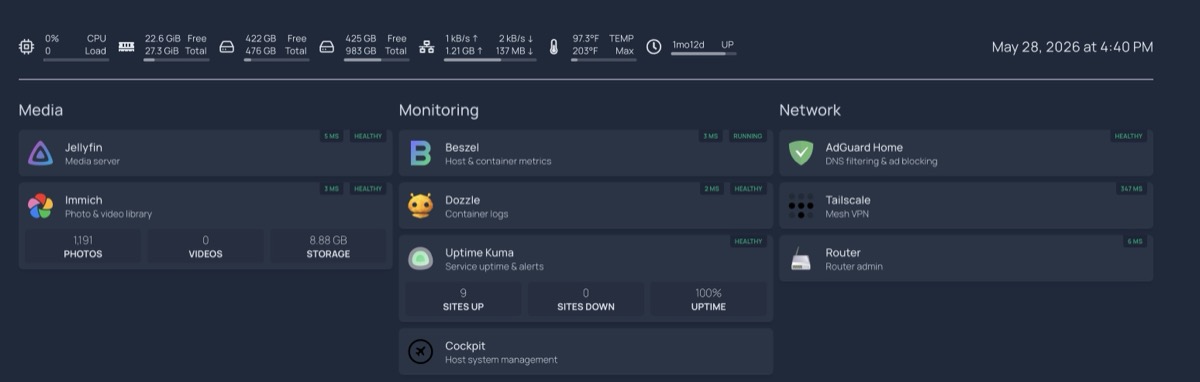Open the Uptime Kuma service link
This screenshot has width=1200, height=382.
(586, 259)
